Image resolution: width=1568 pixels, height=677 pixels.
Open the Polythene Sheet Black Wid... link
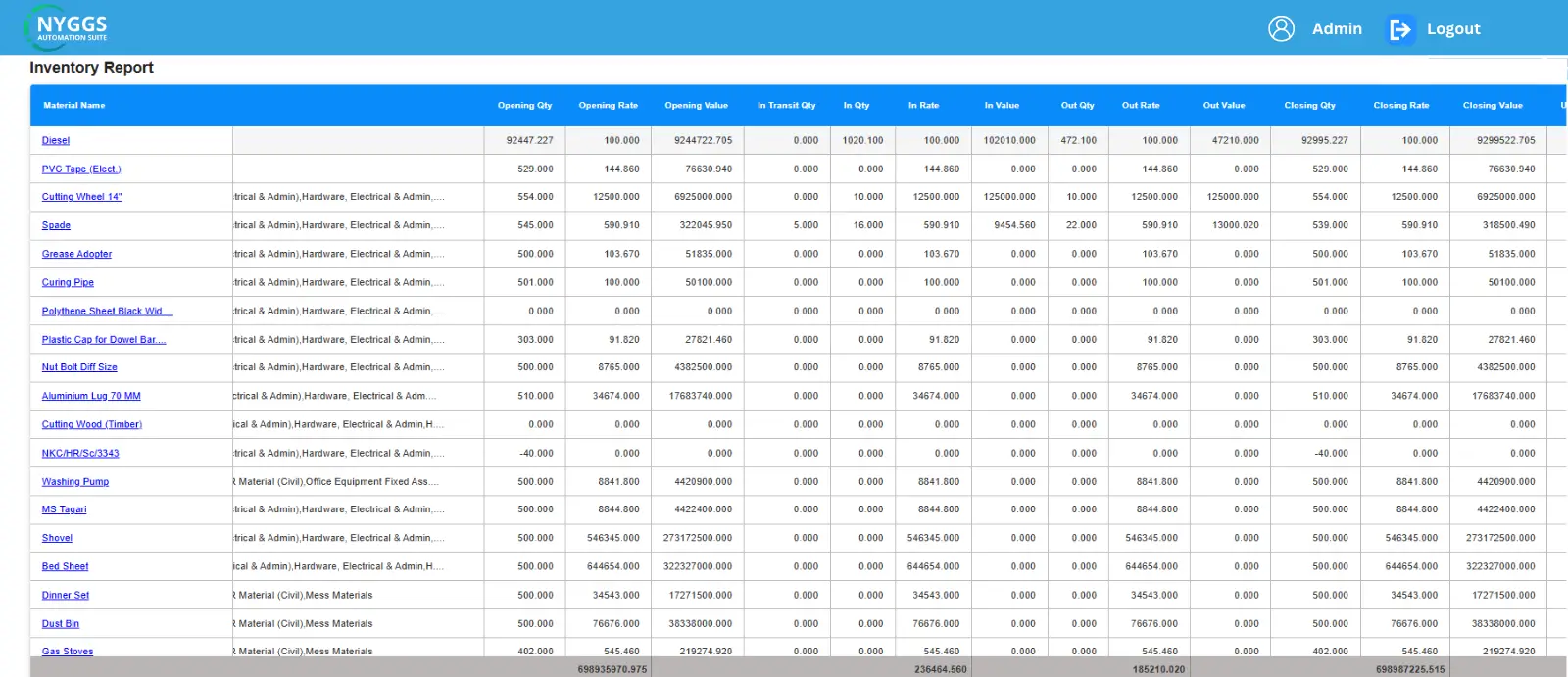tap(107, 312)
